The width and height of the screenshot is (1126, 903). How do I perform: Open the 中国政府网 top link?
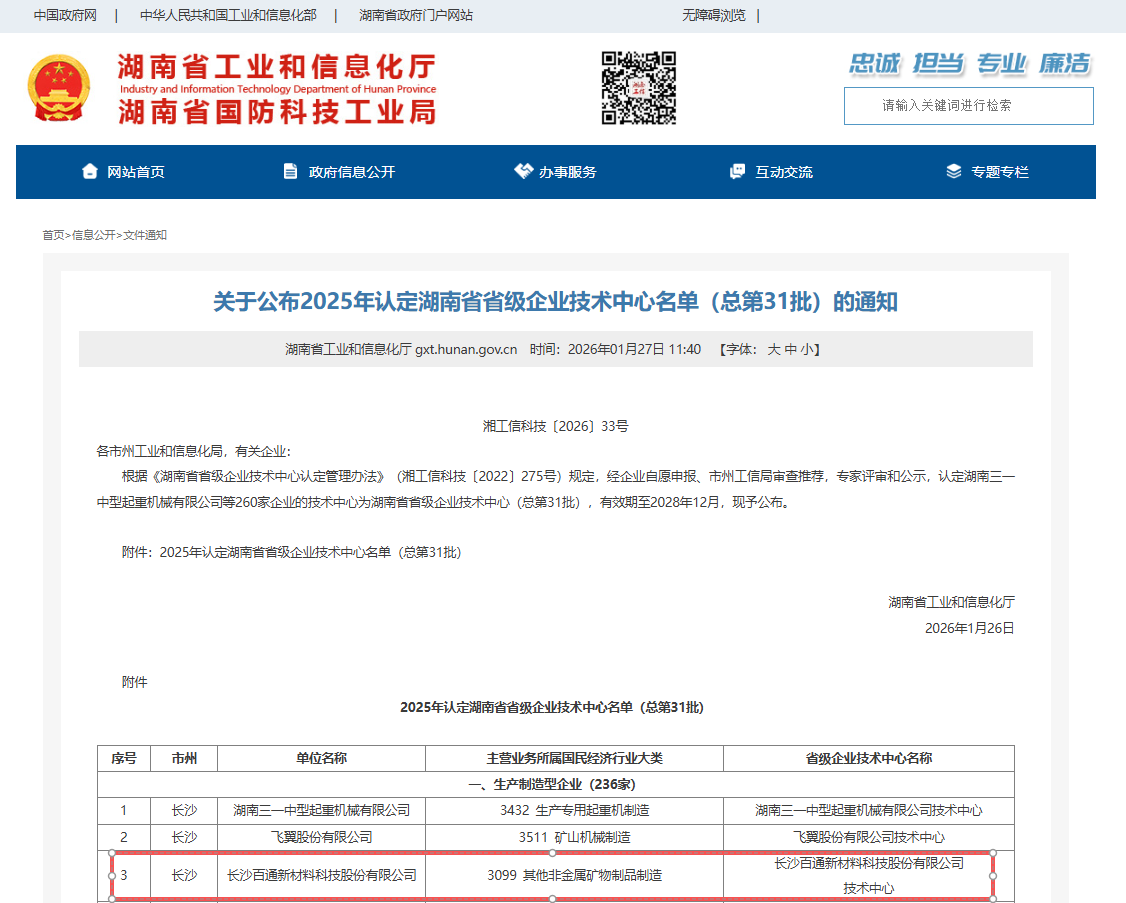(x=65, y=15)
